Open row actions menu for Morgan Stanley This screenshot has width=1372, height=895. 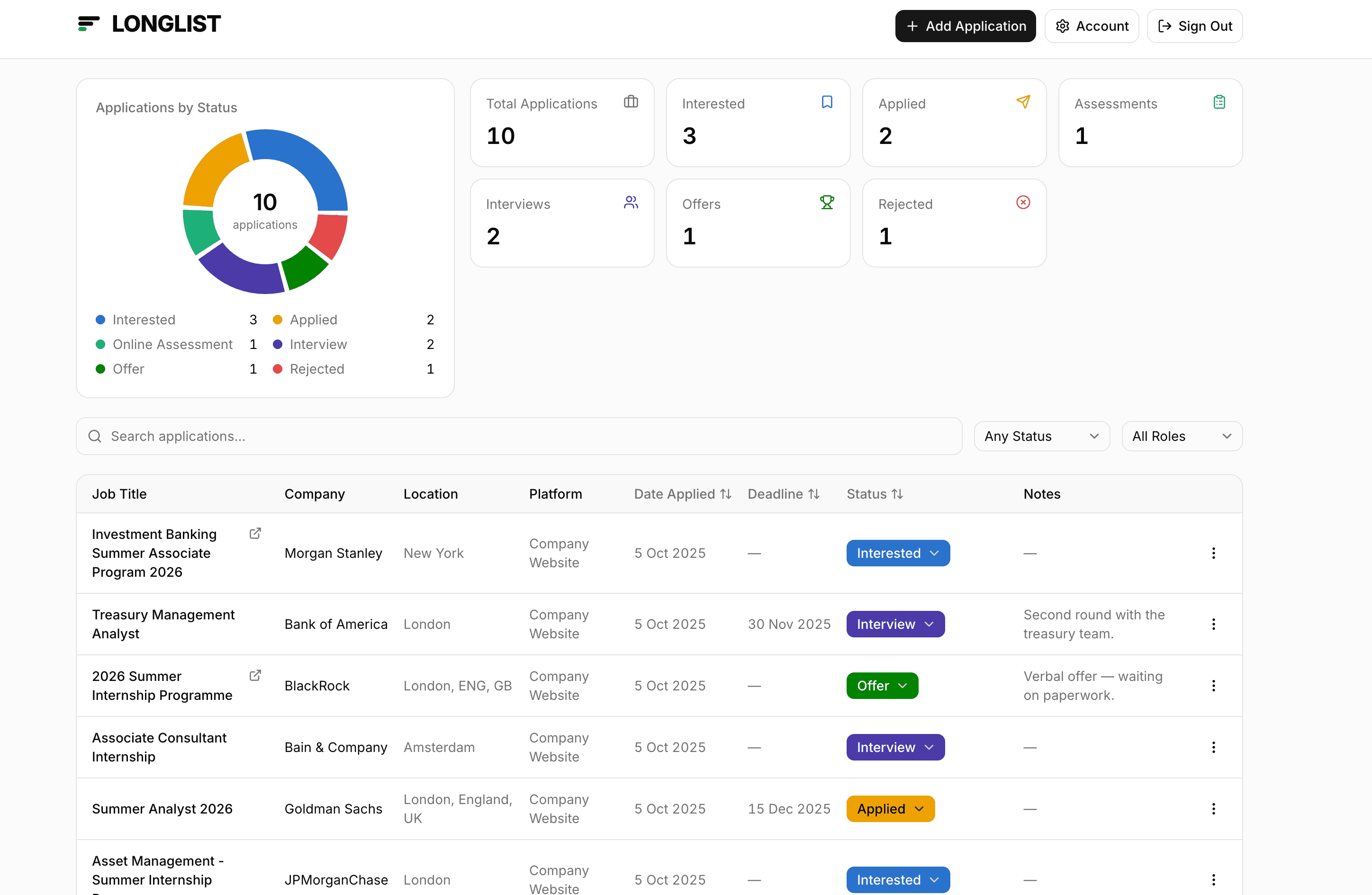coord(1213,553)
